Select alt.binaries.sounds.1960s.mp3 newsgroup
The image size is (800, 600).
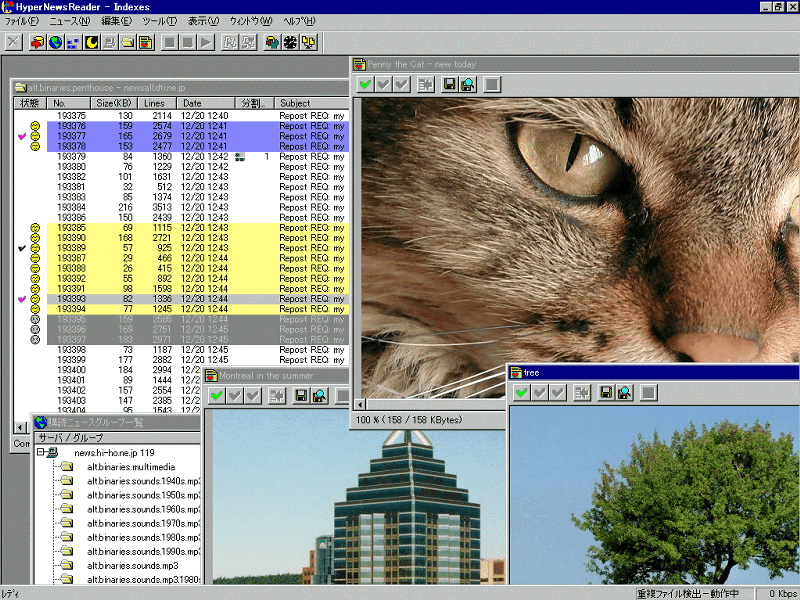[143, 509]
